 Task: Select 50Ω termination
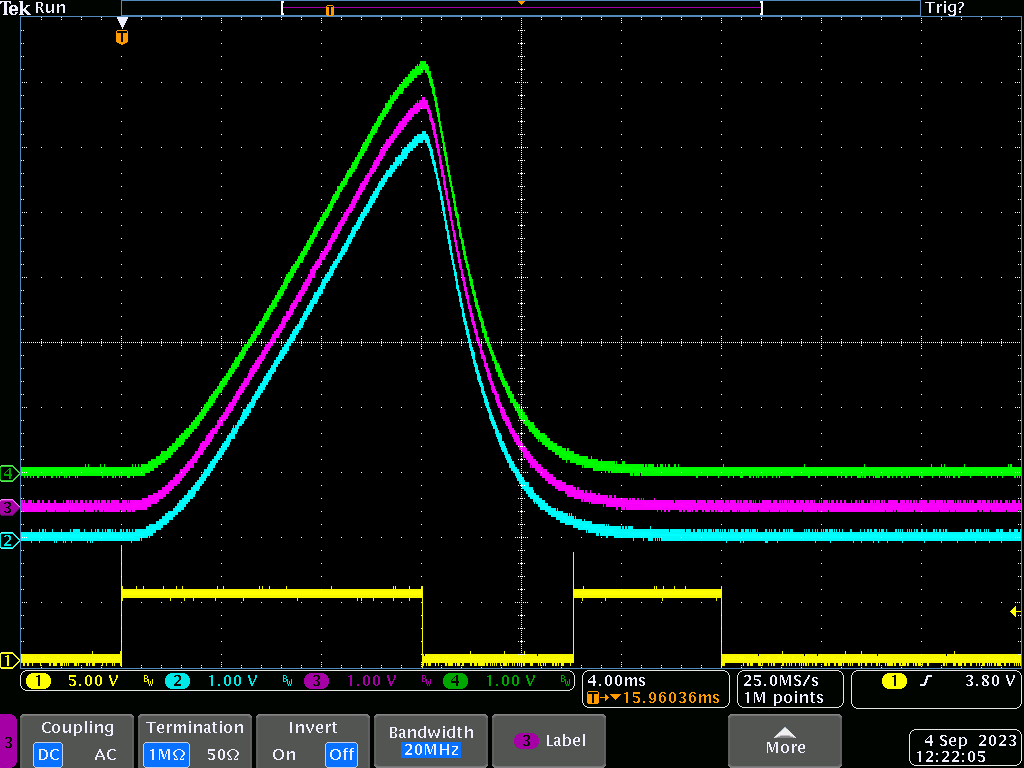225,754
